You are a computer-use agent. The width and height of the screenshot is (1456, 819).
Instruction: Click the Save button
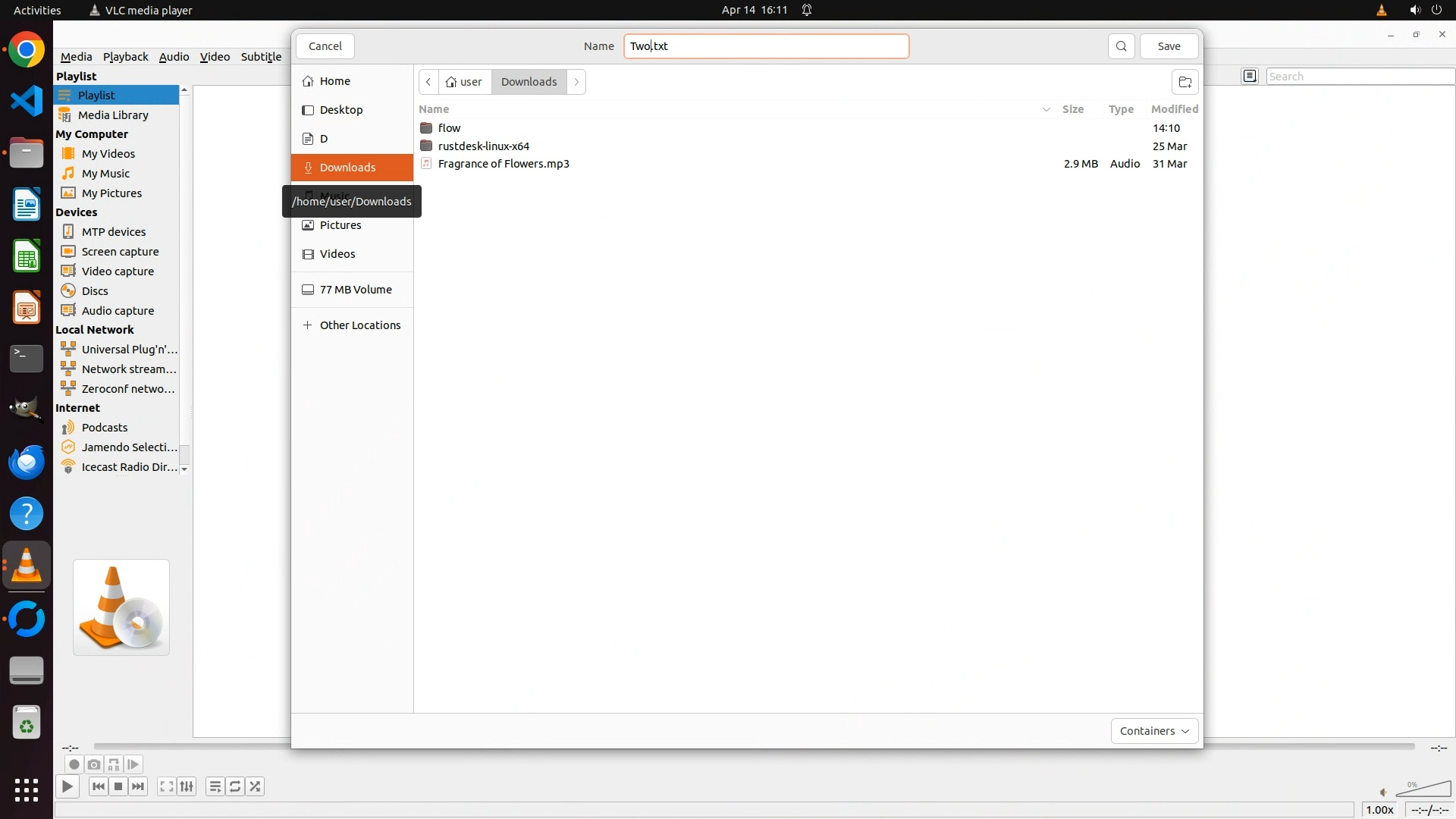1169,46
